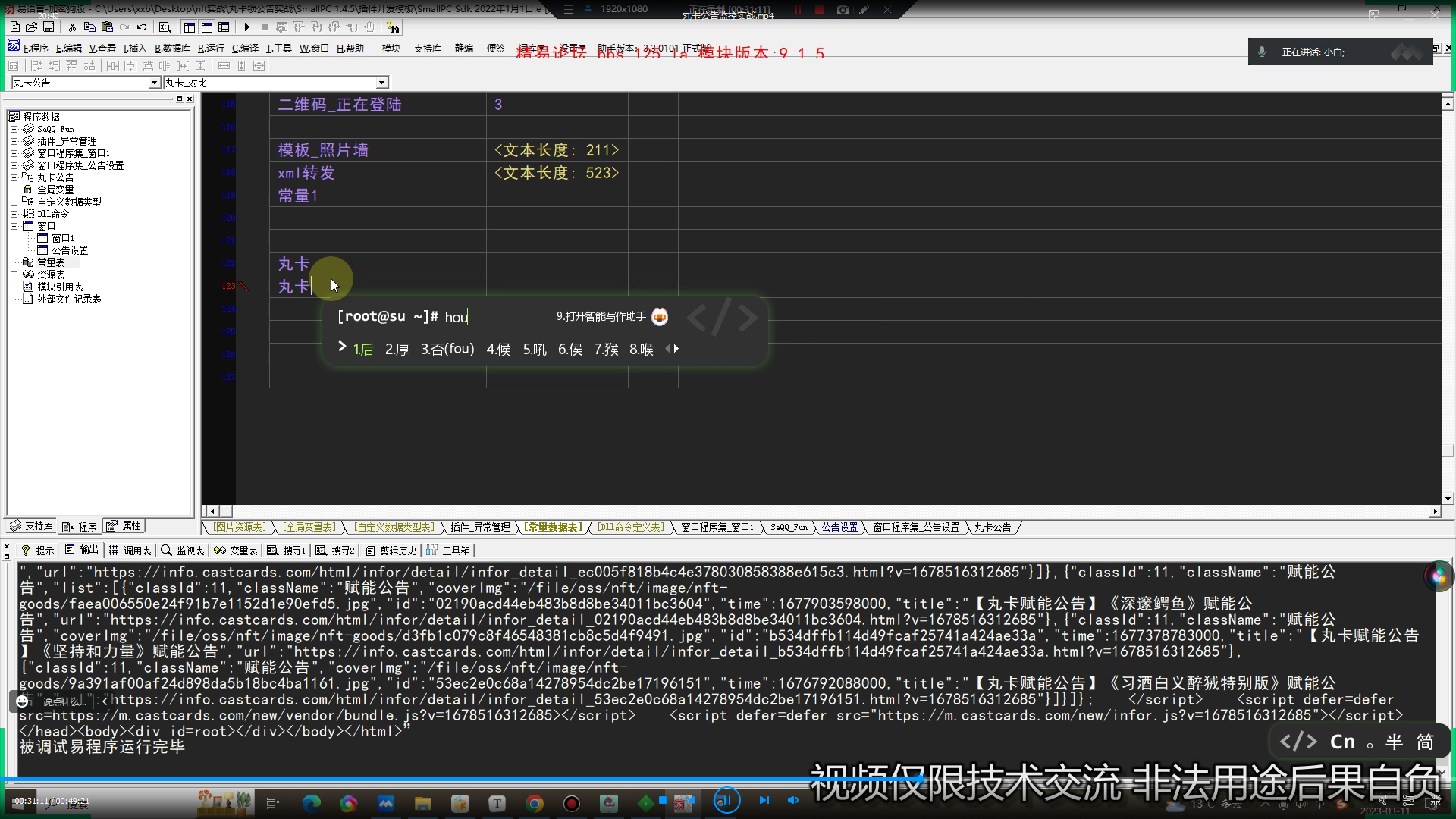Click the Run (play) toolbar icon

tap(246, 27)
